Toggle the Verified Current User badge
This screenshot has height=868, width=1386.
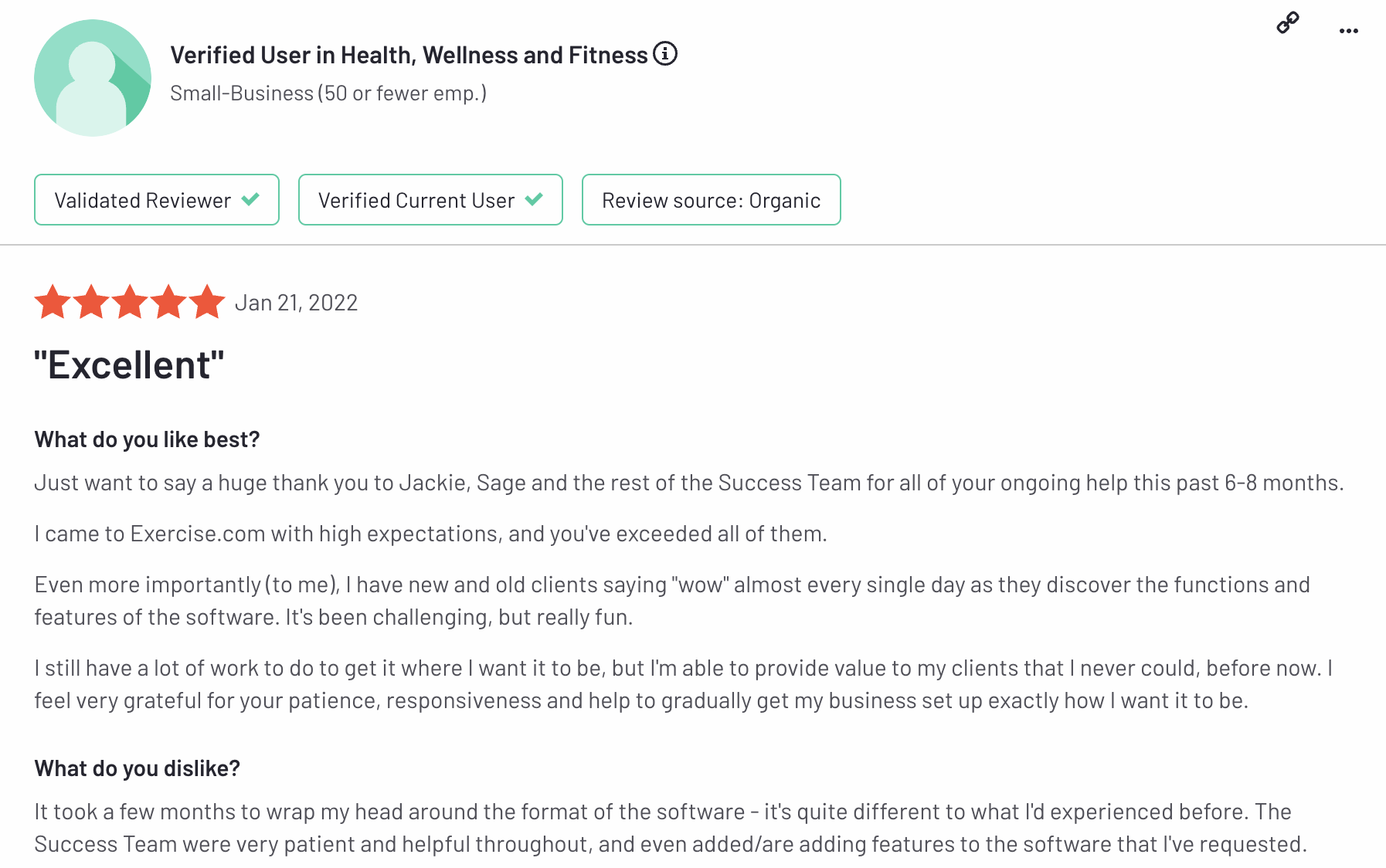coord(430,199)
